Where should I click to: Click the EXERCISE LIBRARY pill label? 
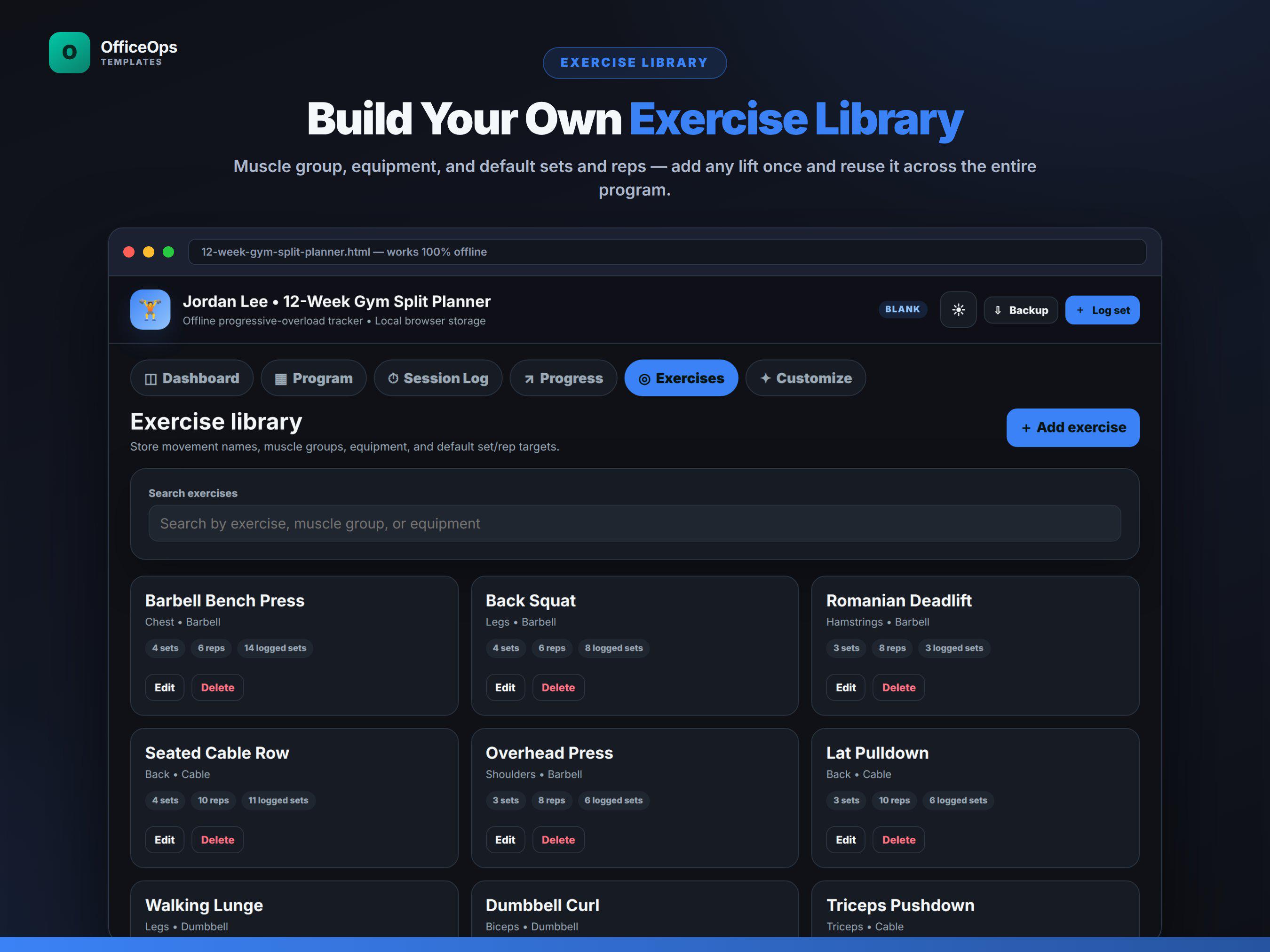635,63
